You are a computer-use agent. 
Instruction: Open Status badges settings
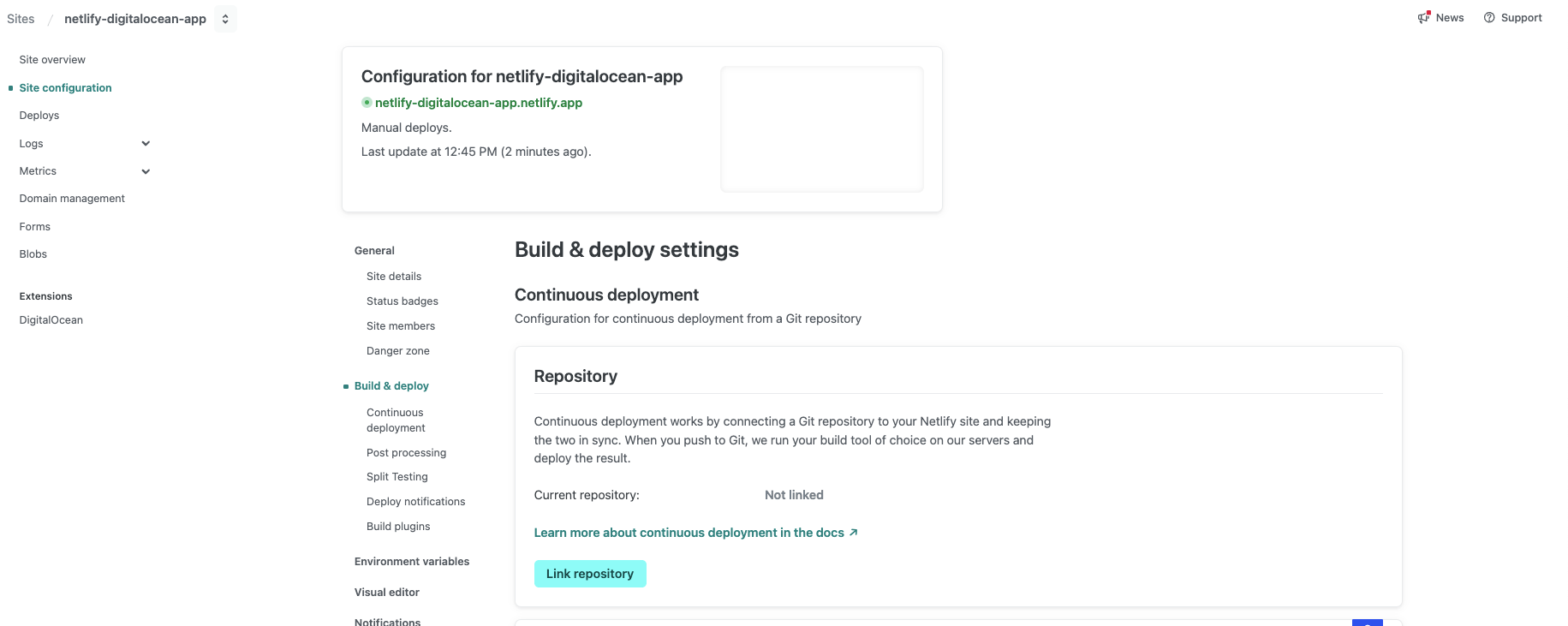click(402, 301)
